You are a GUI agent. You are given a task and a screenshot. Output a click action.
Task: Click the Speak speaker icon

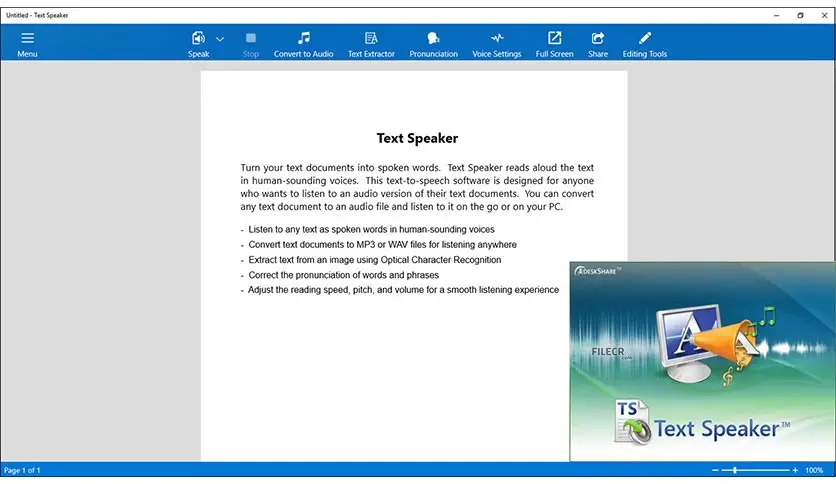click(198, 38)
